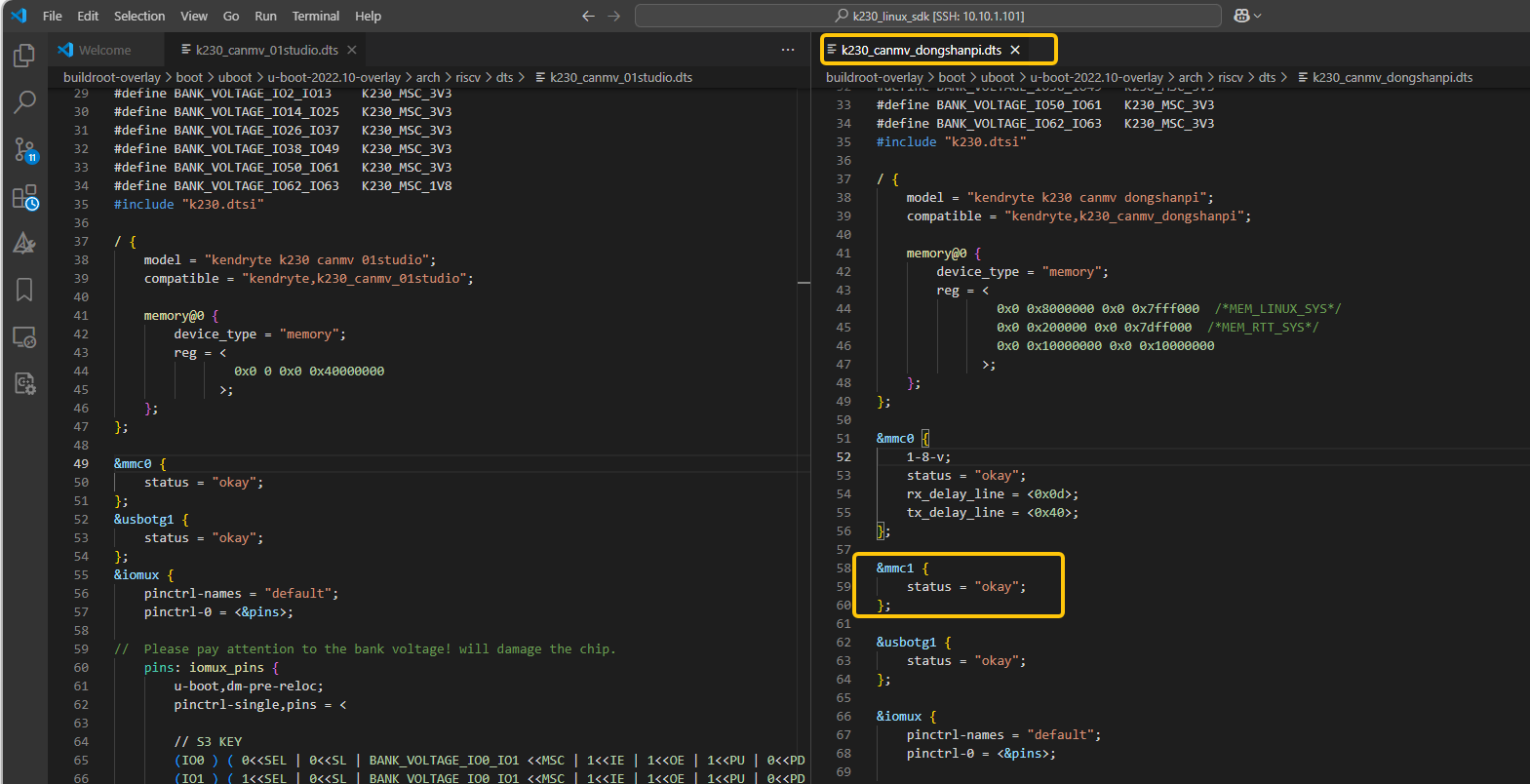Close the k230_canmv_dongshanpi.dts tab

point(1015,50)
